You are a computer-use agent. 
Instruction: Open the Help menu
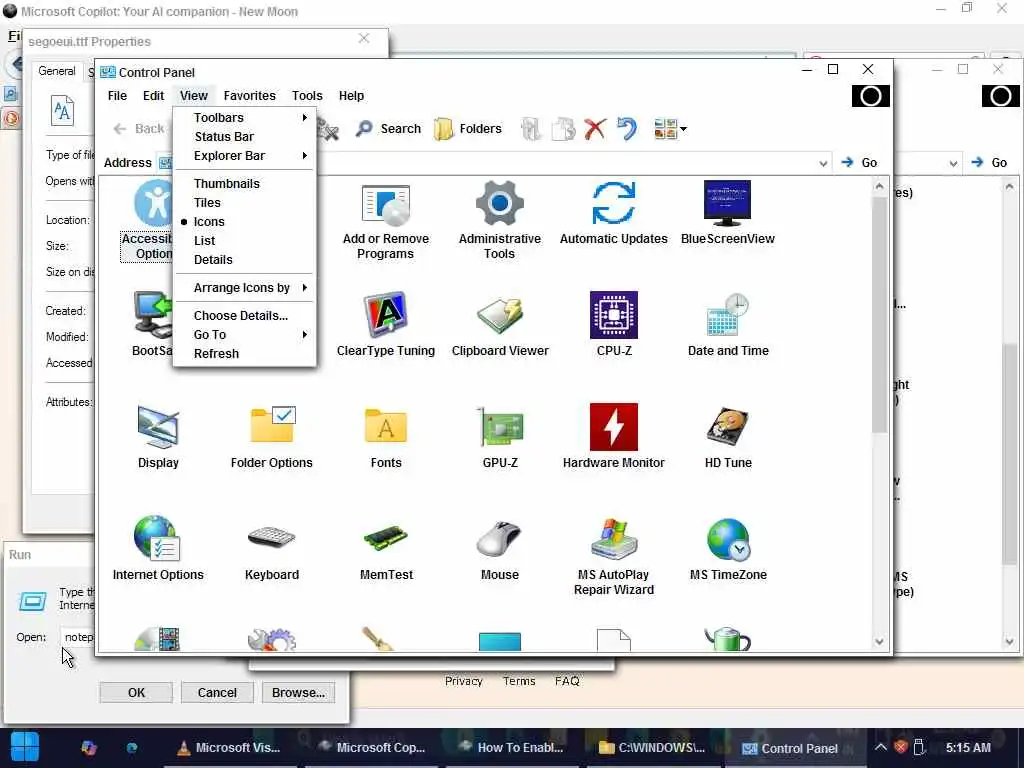click(x=351, y=95)
